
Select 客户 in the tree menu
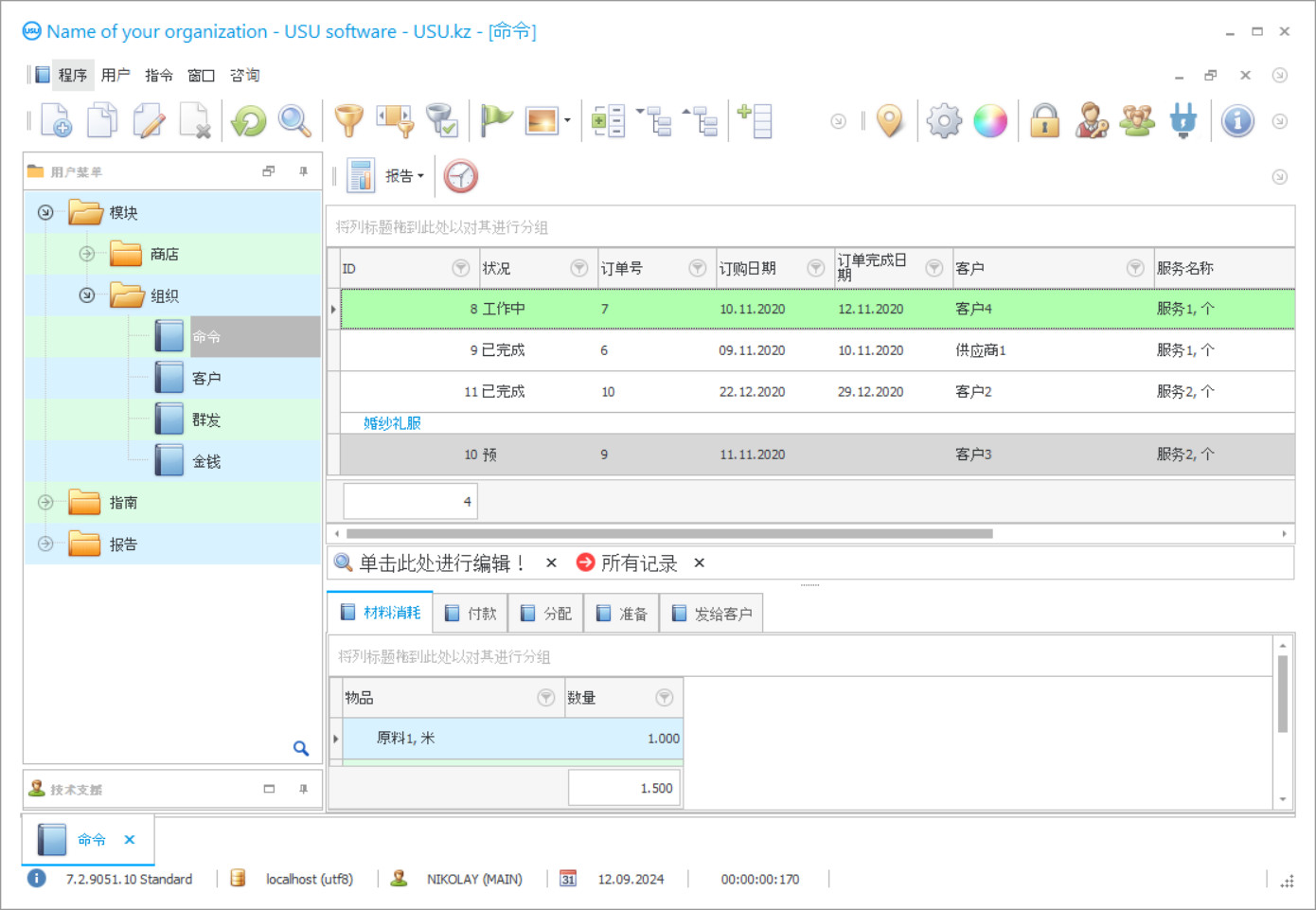point(206,378)
